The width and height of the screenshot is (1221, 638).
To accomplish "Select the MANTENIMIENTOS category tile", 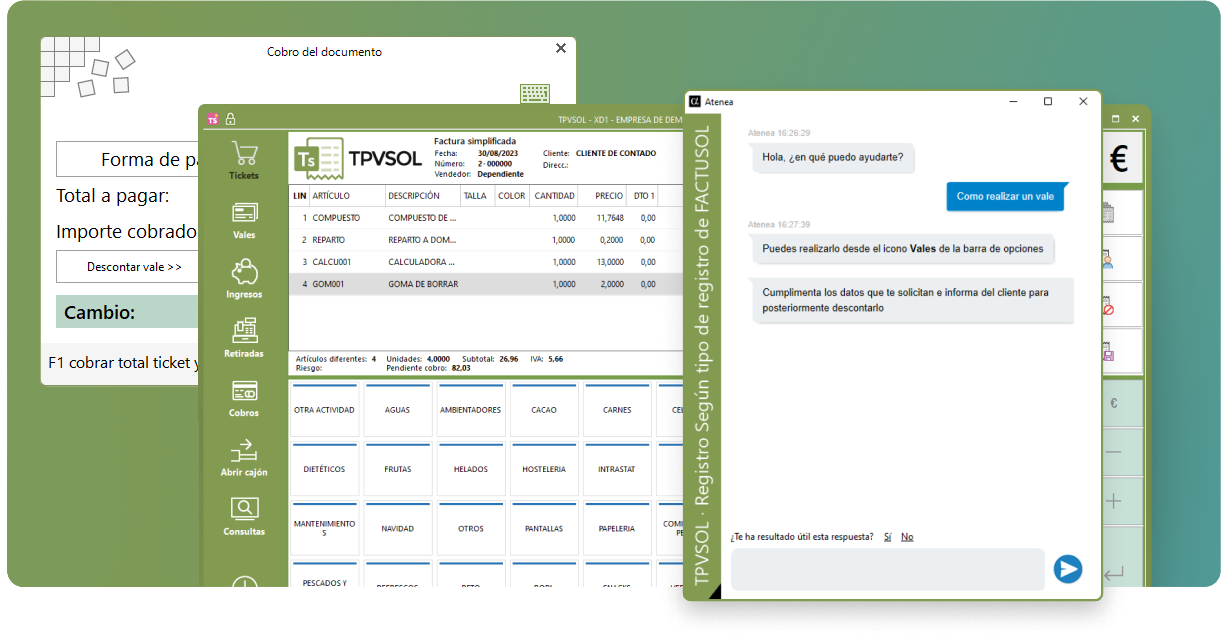I will pyautogui.click(x=324, y=528).
